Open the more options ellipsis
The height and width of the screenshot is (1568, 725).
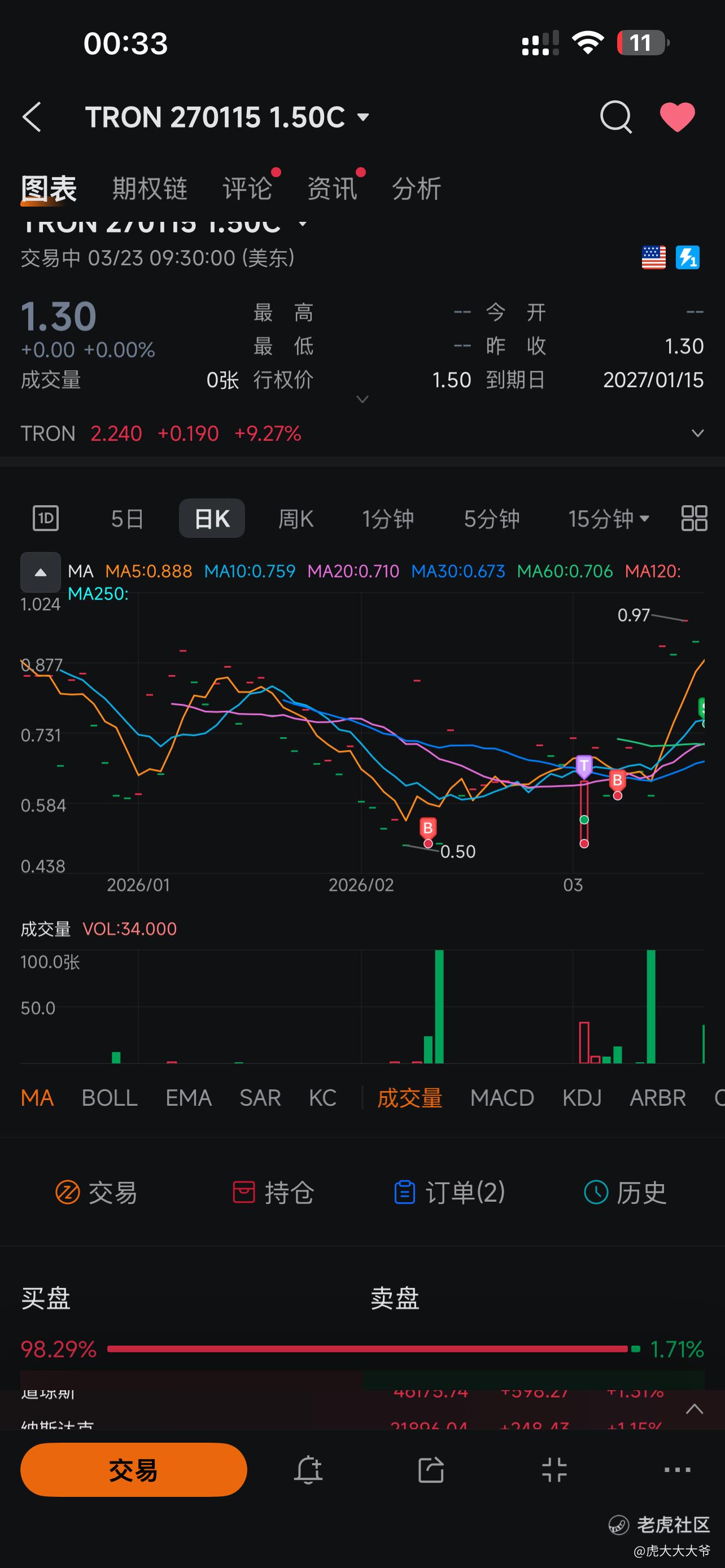coord(678,1470)
